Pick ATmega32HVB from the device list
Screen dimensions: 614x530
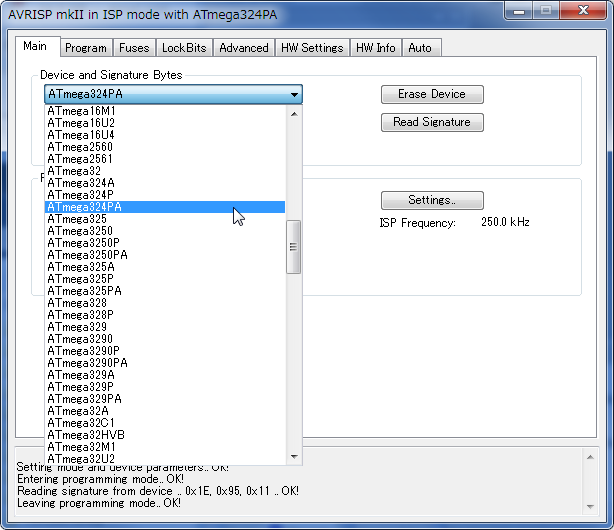pos(165,435)
